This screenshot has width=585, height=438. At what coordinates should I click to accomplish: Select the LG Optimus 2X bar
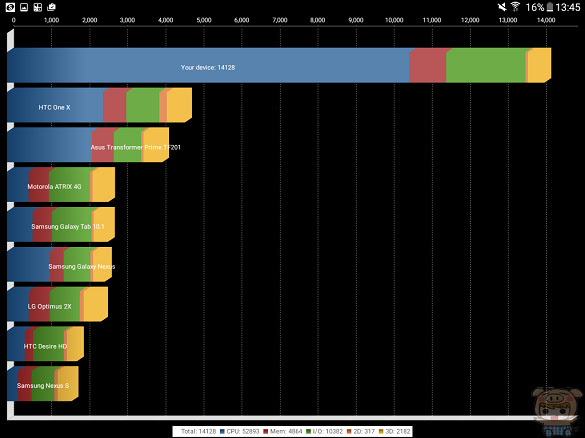point(57,304)
